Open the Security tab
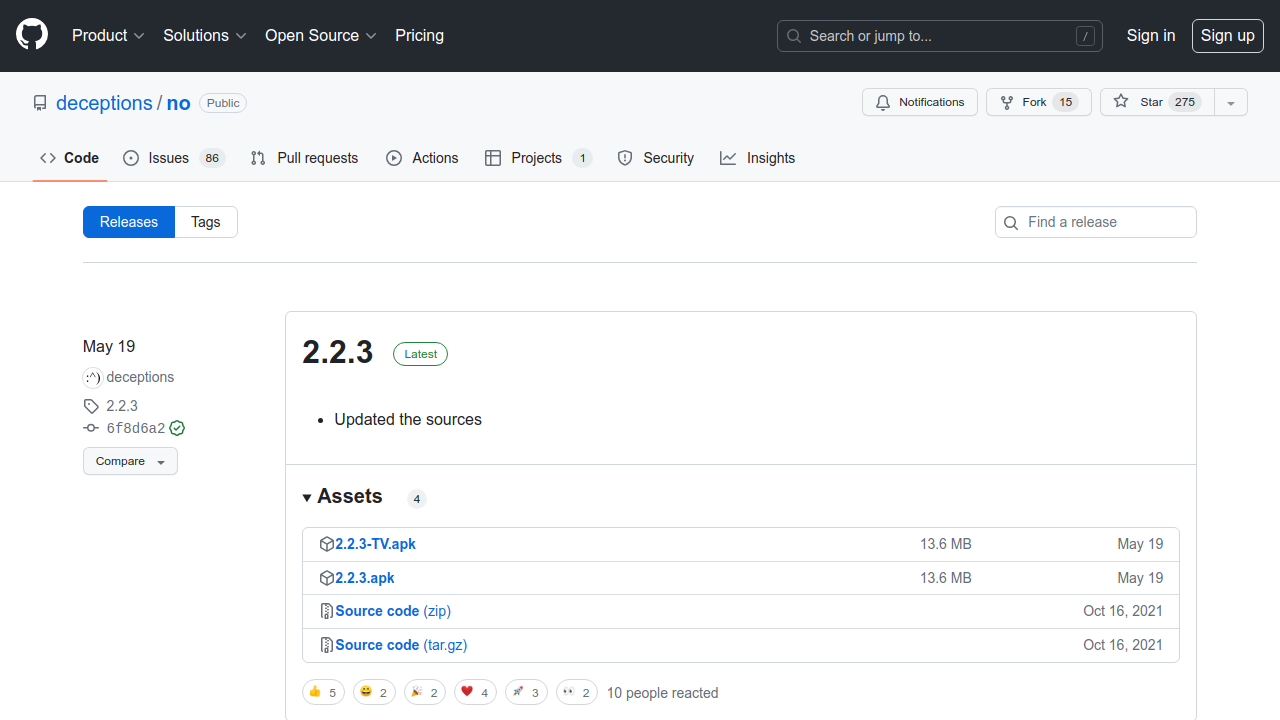Image resolution: width=1280 pixels, height=720 pixels. [656, 158]
